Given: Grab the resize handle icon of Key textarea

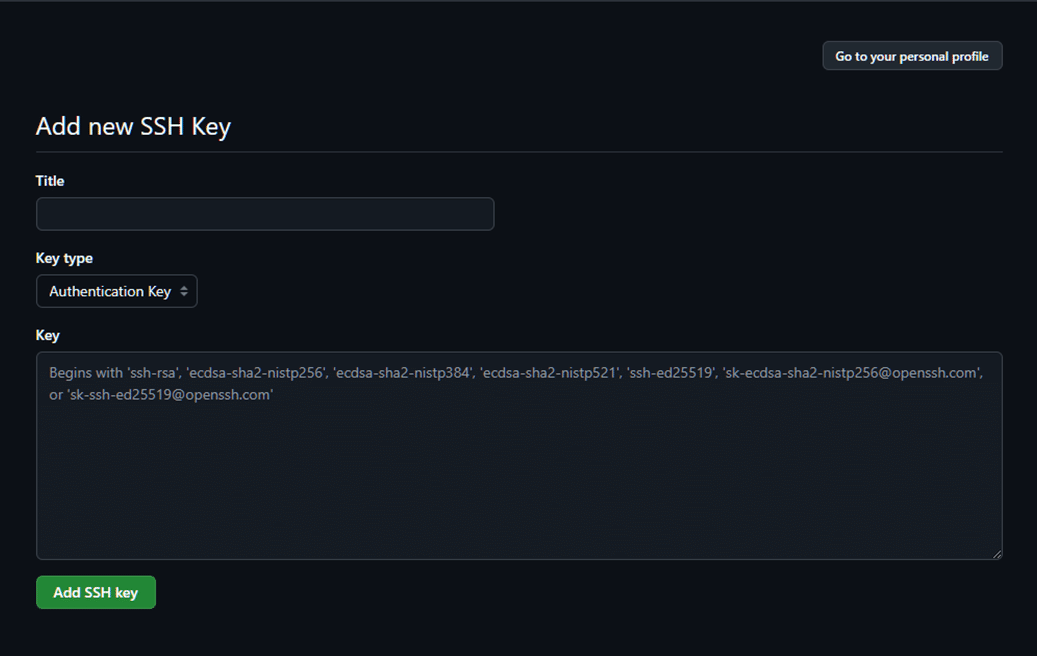Looking at the screenshot, I should click(997, 554).
